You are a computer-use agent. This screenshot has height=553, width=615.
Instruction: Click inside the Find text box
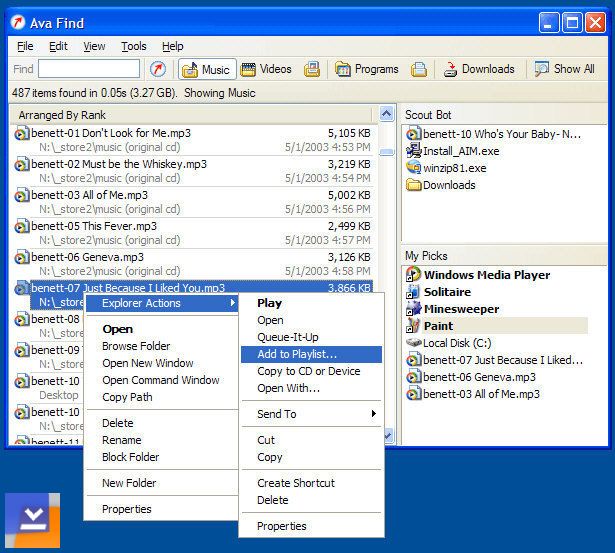(x=89, y=69)
